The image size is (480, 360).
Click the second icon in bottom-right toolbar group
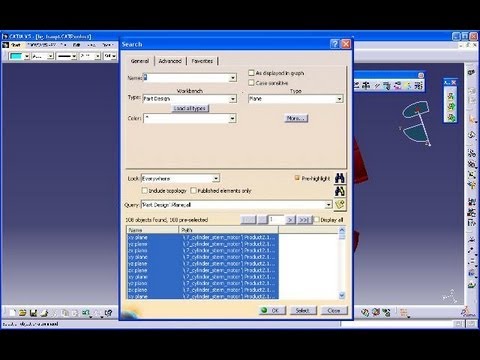pyautogui.click(x=376, y=313)
